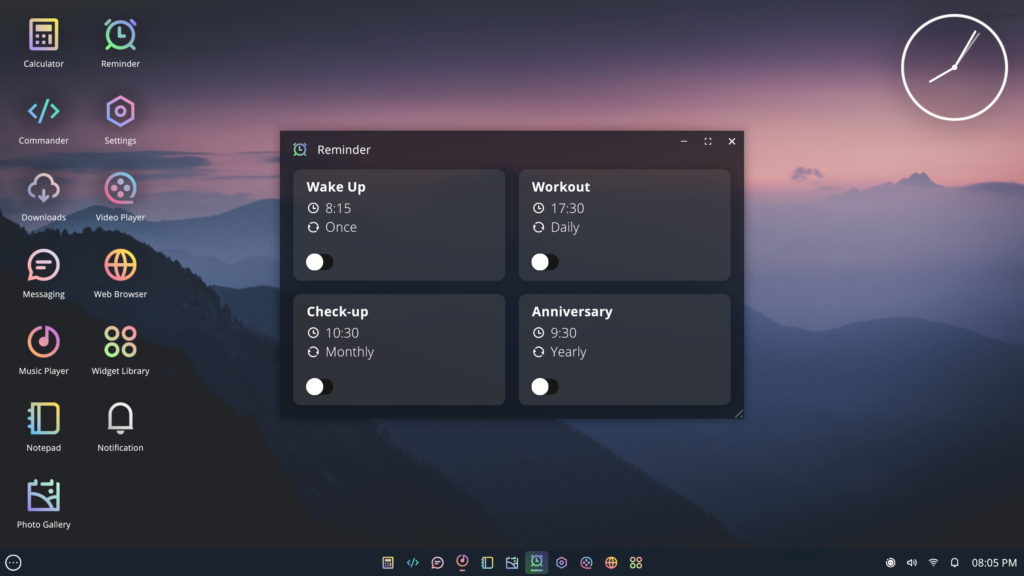Image resolution: width=1024 pixels, height=576 pixels.
Task: Open Wi-Fi settings from the system tray
Action: (x=933, y=562)
